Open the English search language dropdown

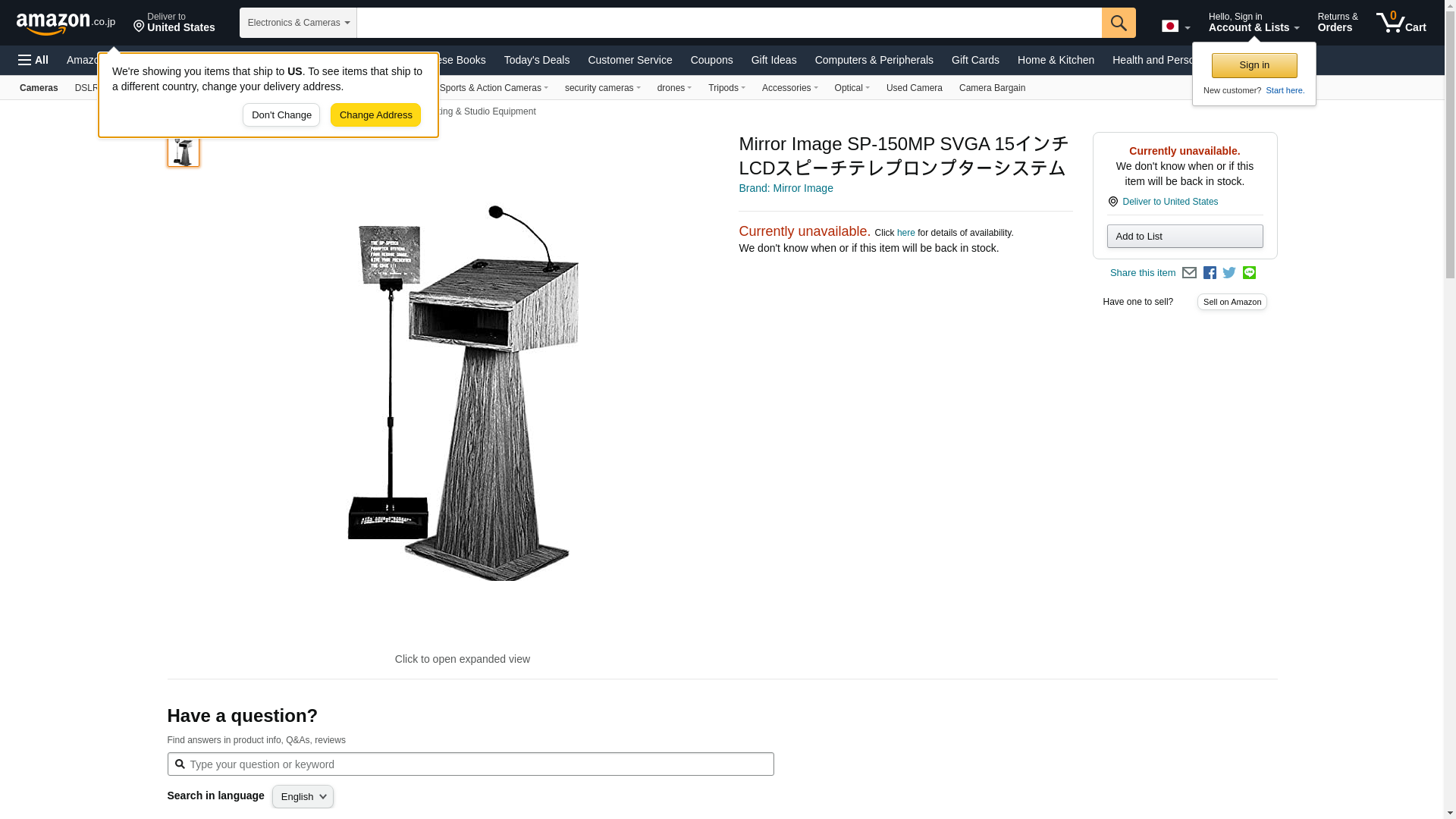pyautogui.click(x=303, y=796)
